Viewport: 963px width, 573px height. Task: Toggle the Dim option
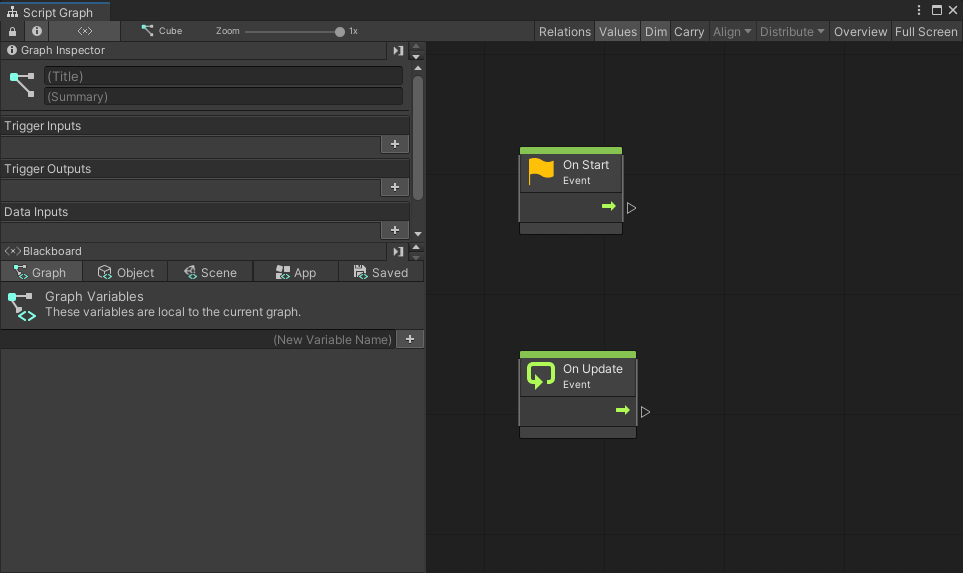point(656,31)
